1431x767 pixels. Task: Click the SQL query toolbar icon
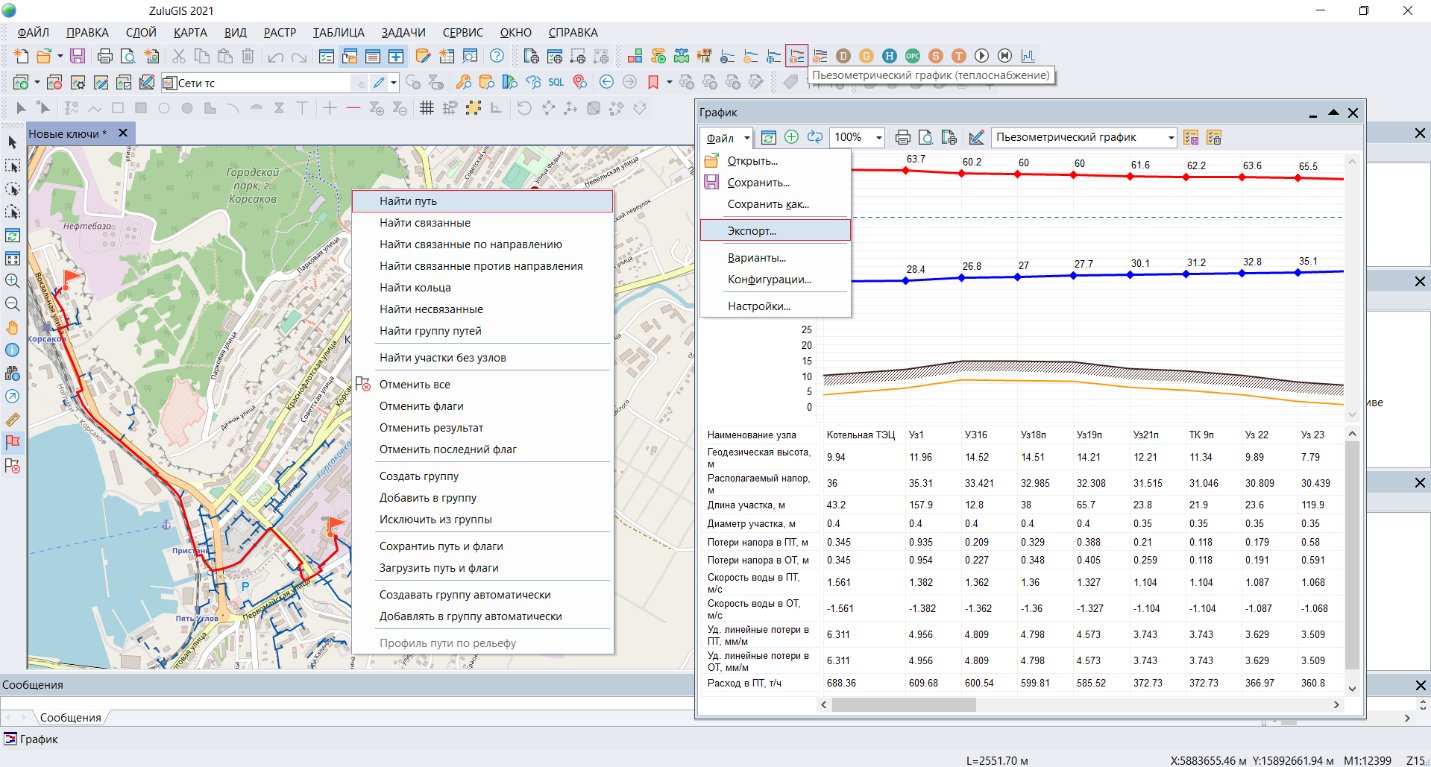[556, 82]
